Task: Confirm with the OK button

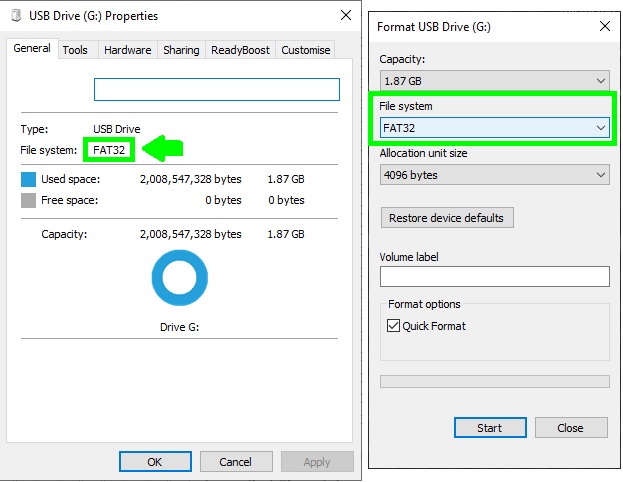Action: click(155, 462)
